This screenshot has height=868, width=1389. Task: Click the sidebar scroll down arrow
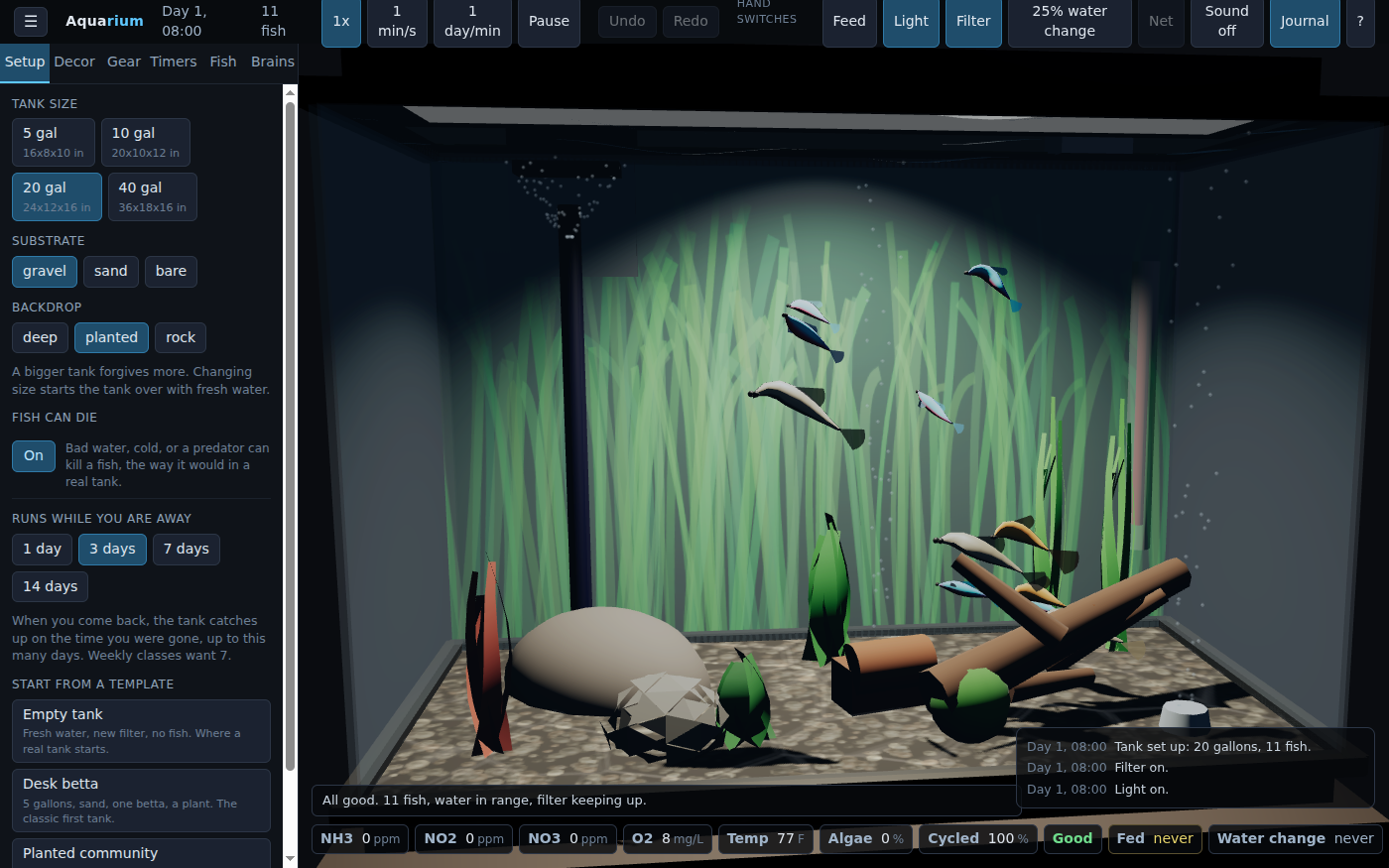pyautogui.click(x=290, y=859)
